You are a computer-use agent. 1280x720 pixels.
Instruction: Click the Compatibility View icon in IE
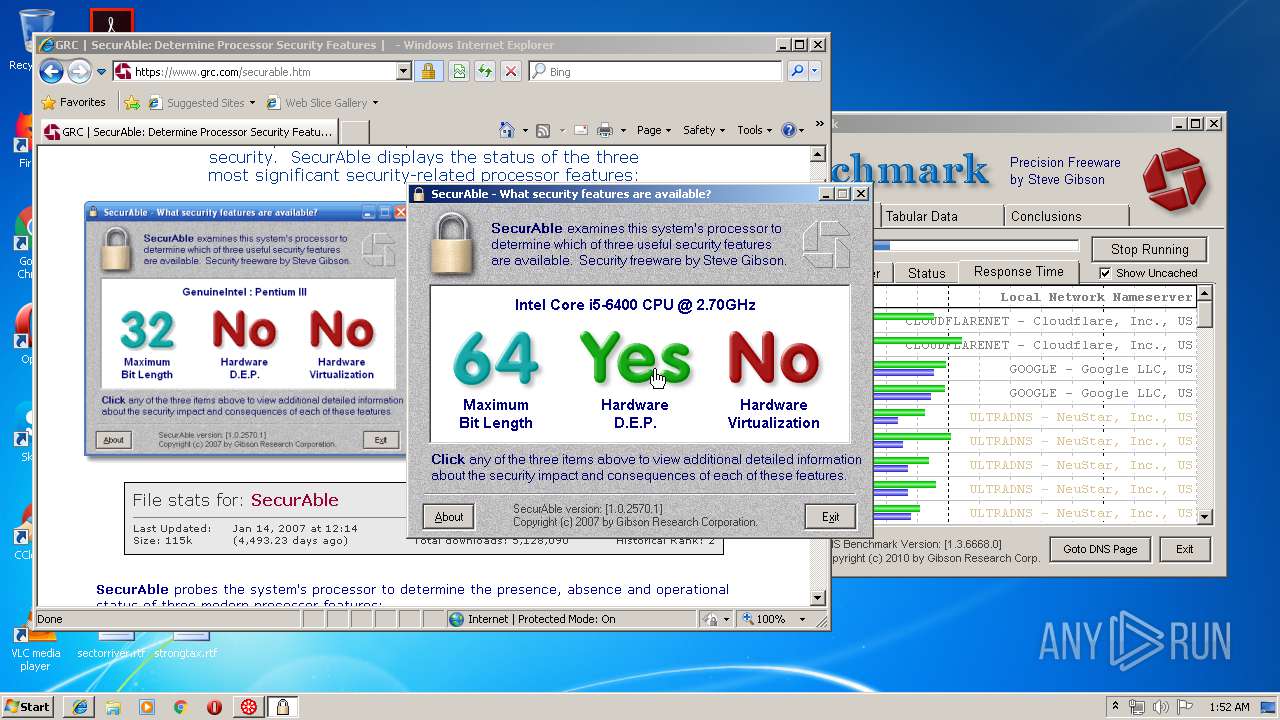(459, 71)
